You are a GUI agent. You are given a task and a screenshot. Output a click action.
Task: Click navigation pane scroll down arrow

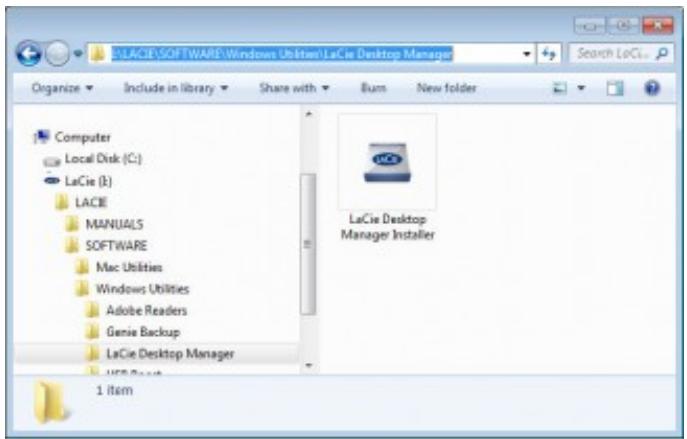click(308, 365)
